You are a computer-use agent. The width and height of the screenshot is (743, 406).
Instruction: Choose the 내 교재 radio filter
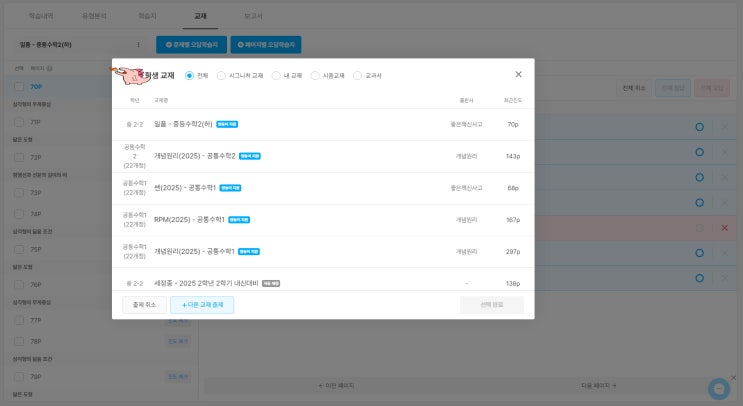(x=276, y=75)
